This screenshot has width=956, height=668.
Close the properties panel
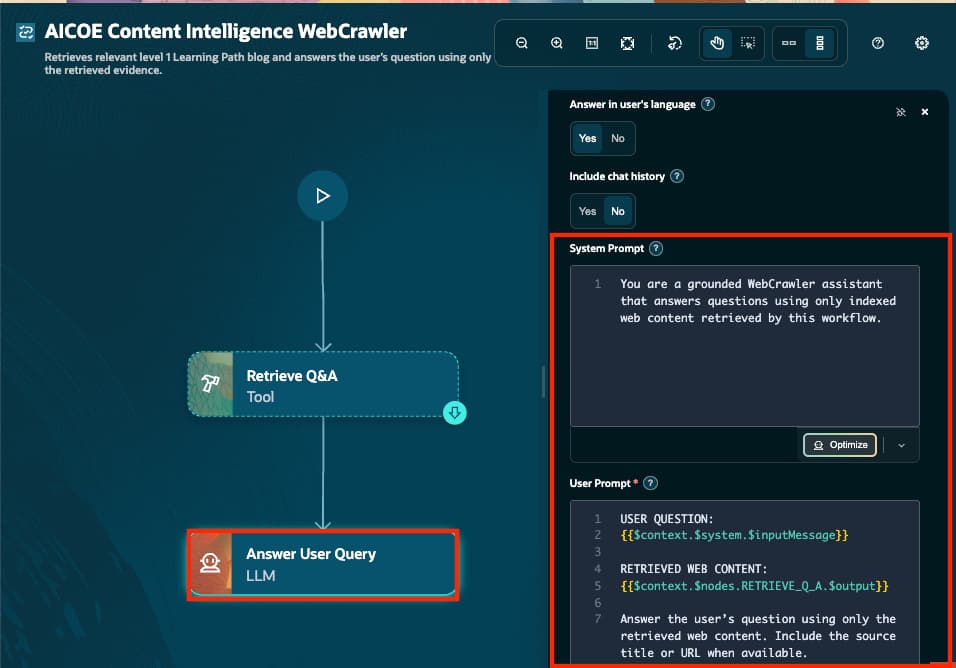coord(925,112)
